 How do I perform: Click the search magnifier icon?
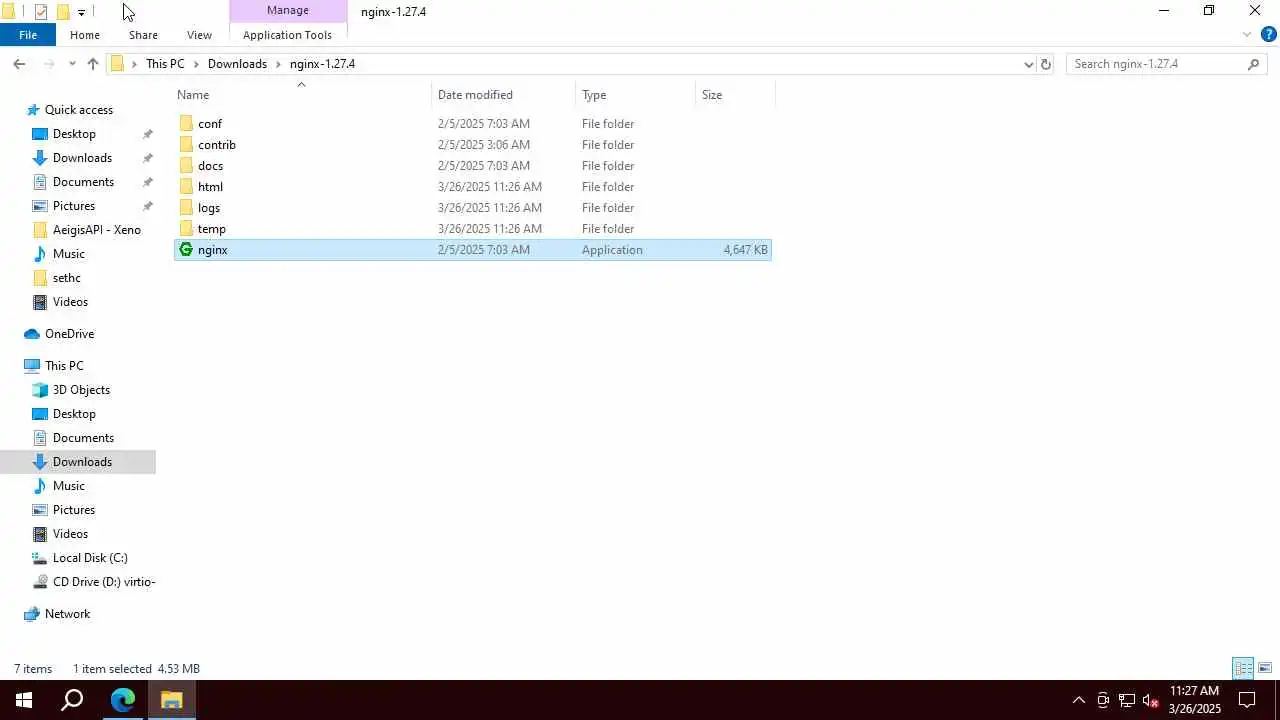[1253, 64]
